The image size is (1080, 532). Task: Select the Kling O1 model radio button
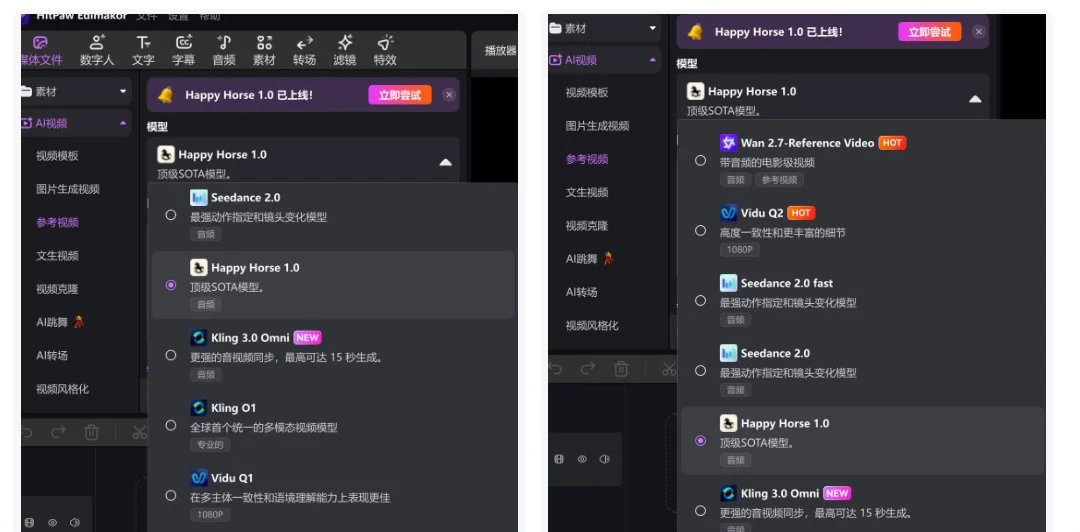pos(171,425)
